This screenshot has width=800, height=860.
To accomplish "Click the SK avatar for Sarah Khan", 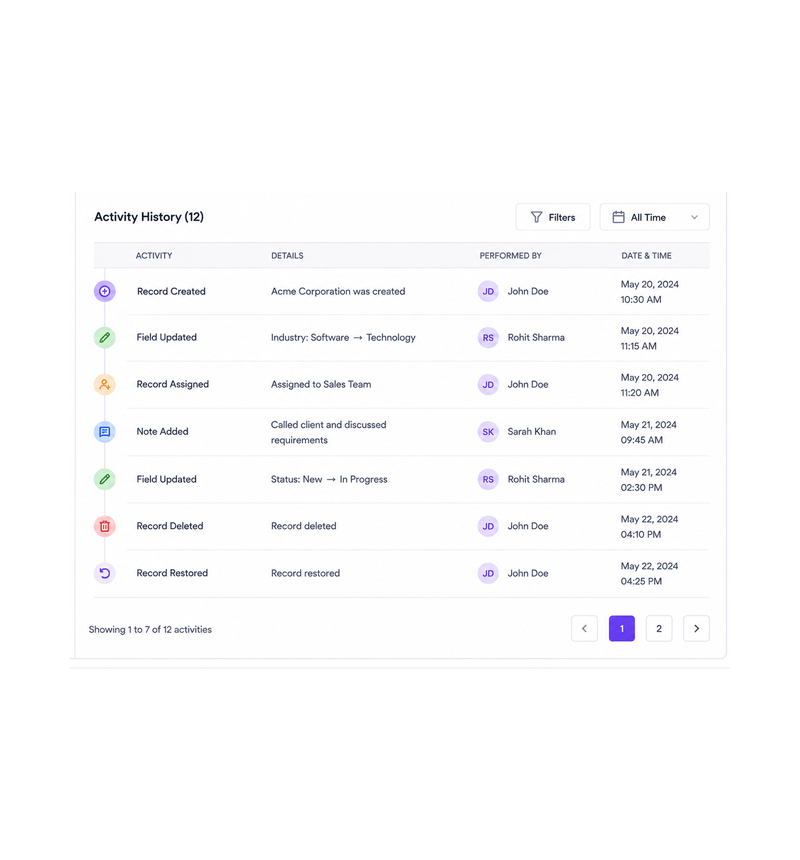I will [x=488, y=432].
